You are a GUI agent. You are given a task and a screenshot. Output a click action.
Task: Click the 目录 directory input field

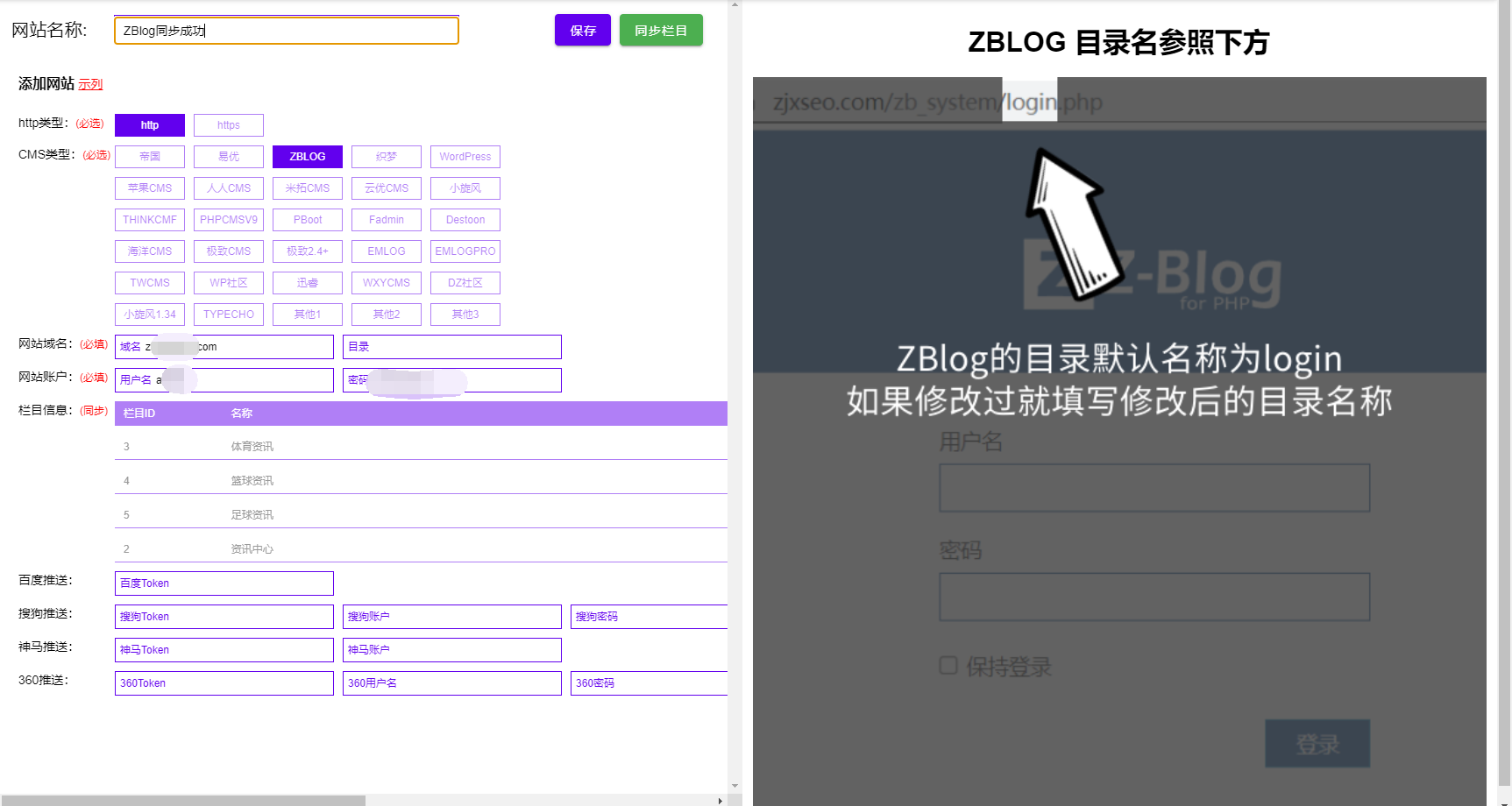[452, 347]
